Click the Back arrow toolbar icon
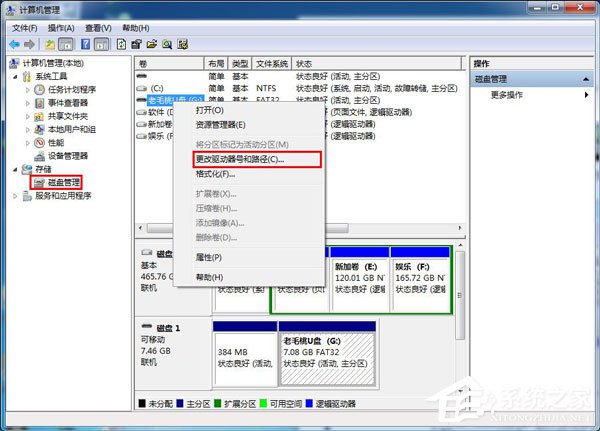The width and height of the screenshot is (600, 431). click(x=14, y=44)
